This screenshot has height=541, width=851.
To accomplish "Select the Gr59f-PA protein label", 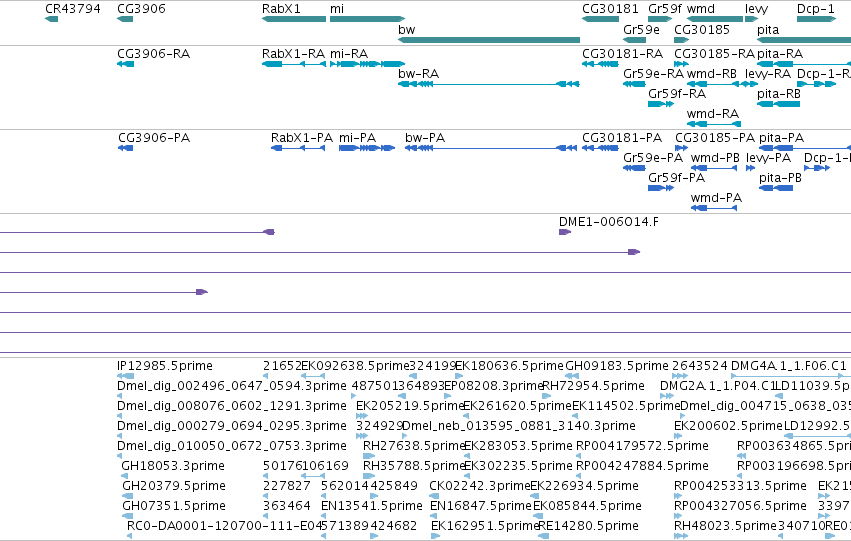I will [676, 178].
